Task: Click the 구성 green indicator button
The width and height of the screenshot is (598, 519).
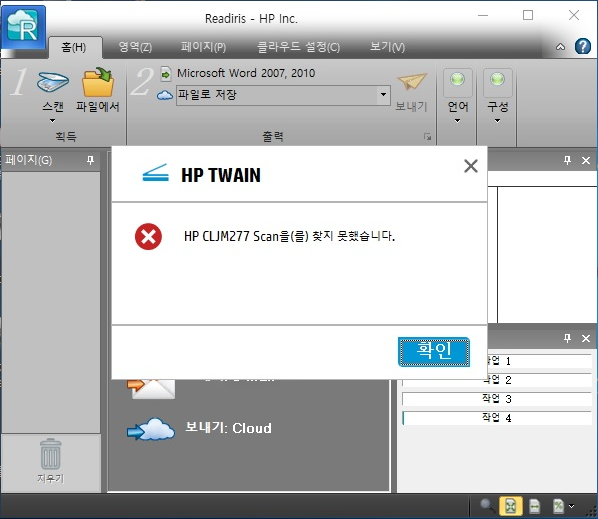Action: (x=497, y=82)
